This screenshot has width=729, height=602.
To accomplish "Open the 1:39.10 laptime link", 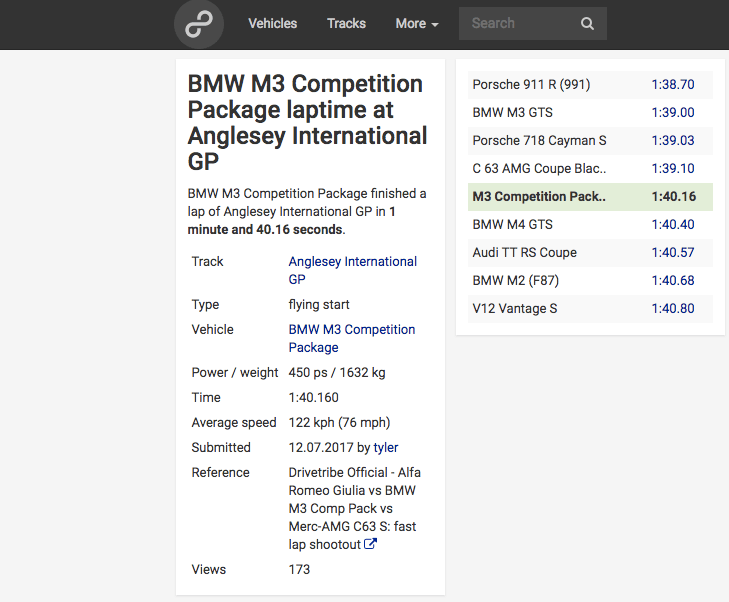I will [x=673, y=168].
